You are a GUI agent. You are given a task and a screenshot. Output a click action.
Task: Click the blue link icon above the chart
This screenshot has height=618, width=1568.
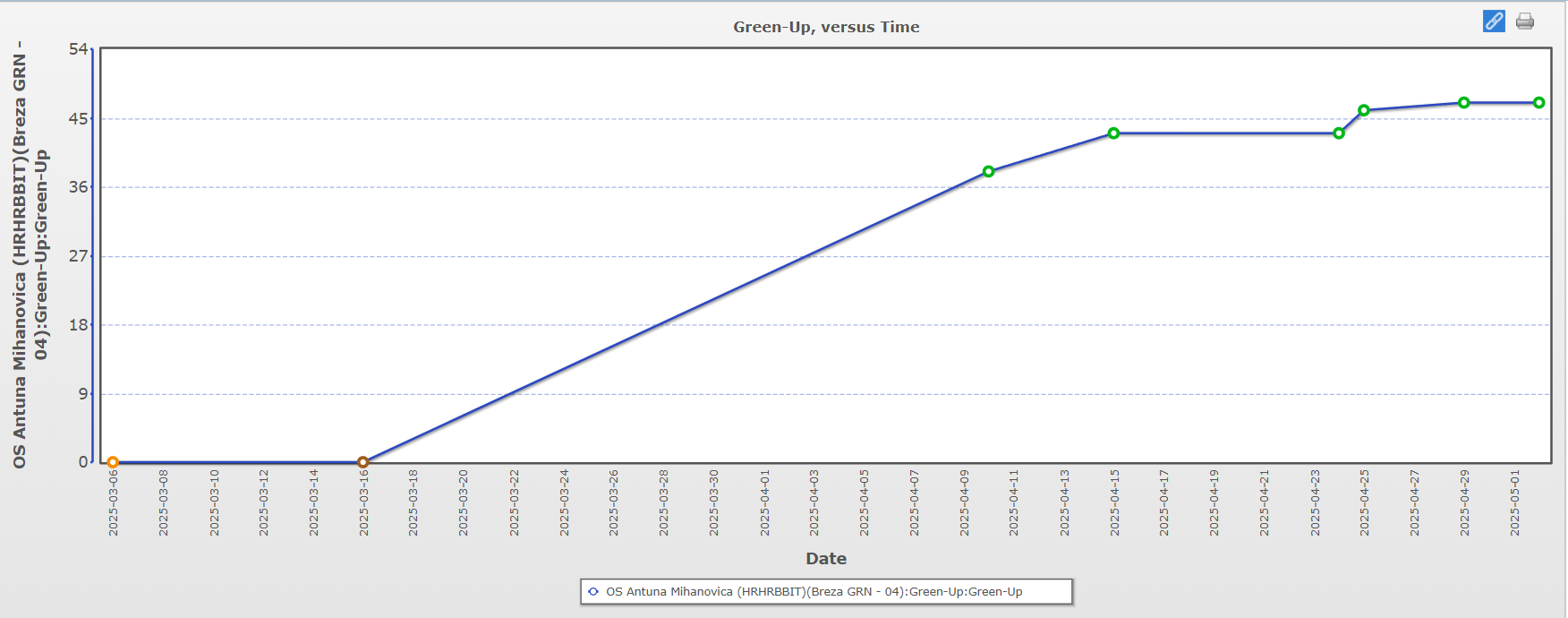click(x=1494, y=21)
